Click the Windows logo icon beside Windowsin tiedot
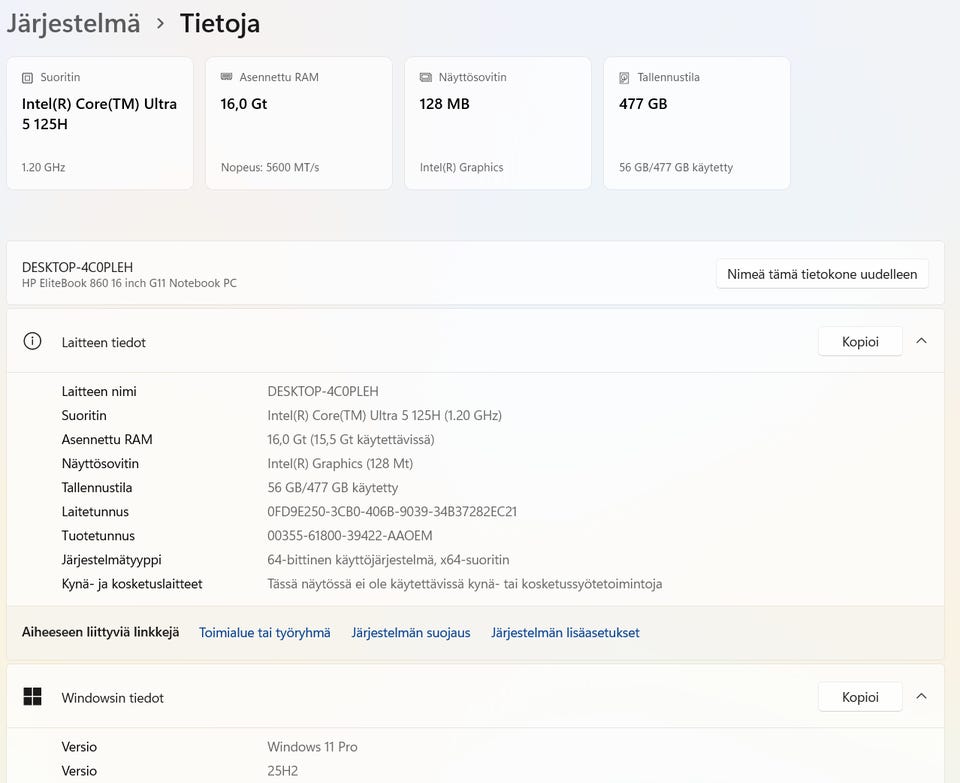The width and height of the screenshot is (960, 783). click(32, 697)
